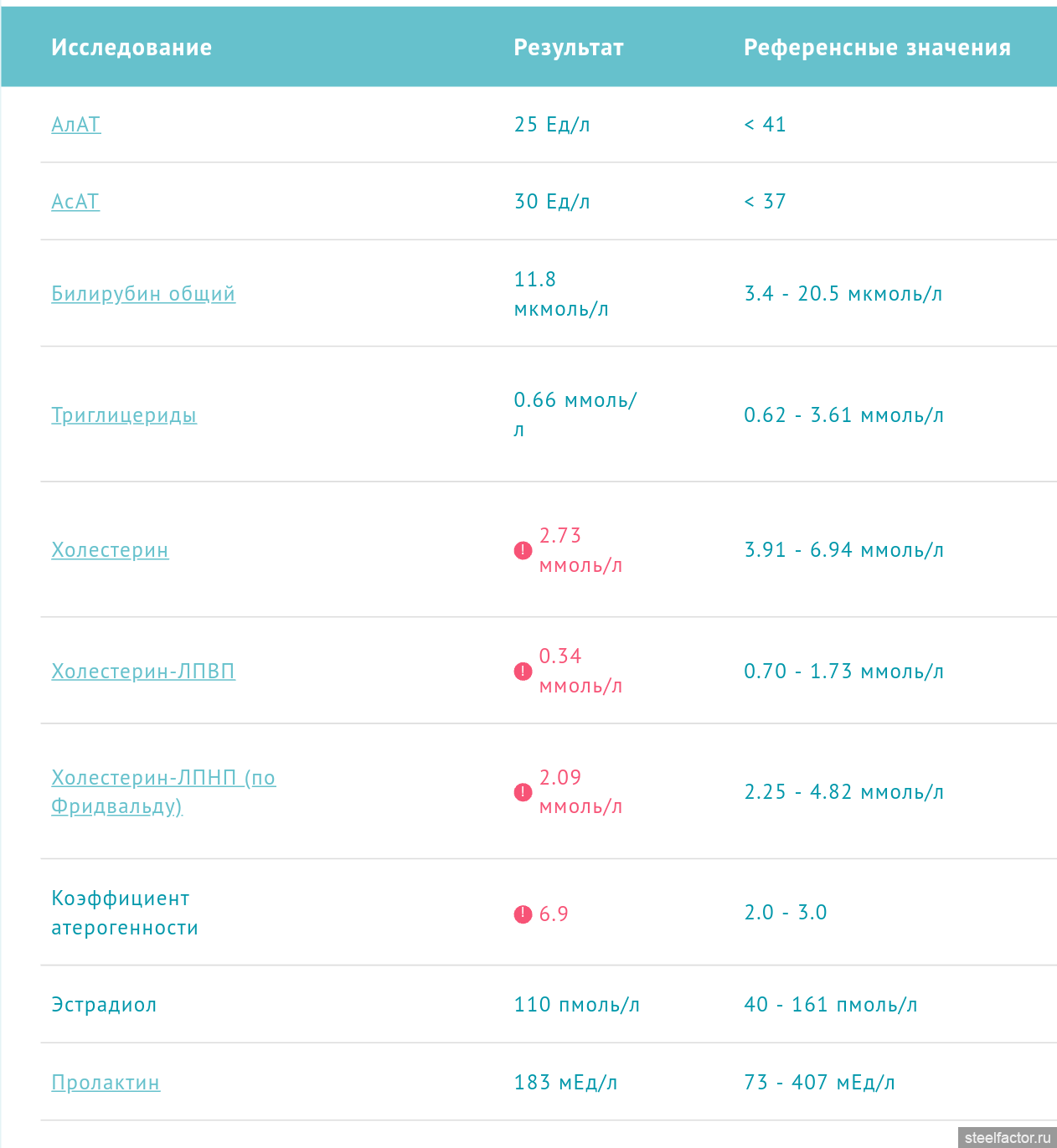Screen dimensions: 1057x1148
Task: Follow Холестерин-ЛПНП (по Фридвальду) link
Action: point(163,791)
